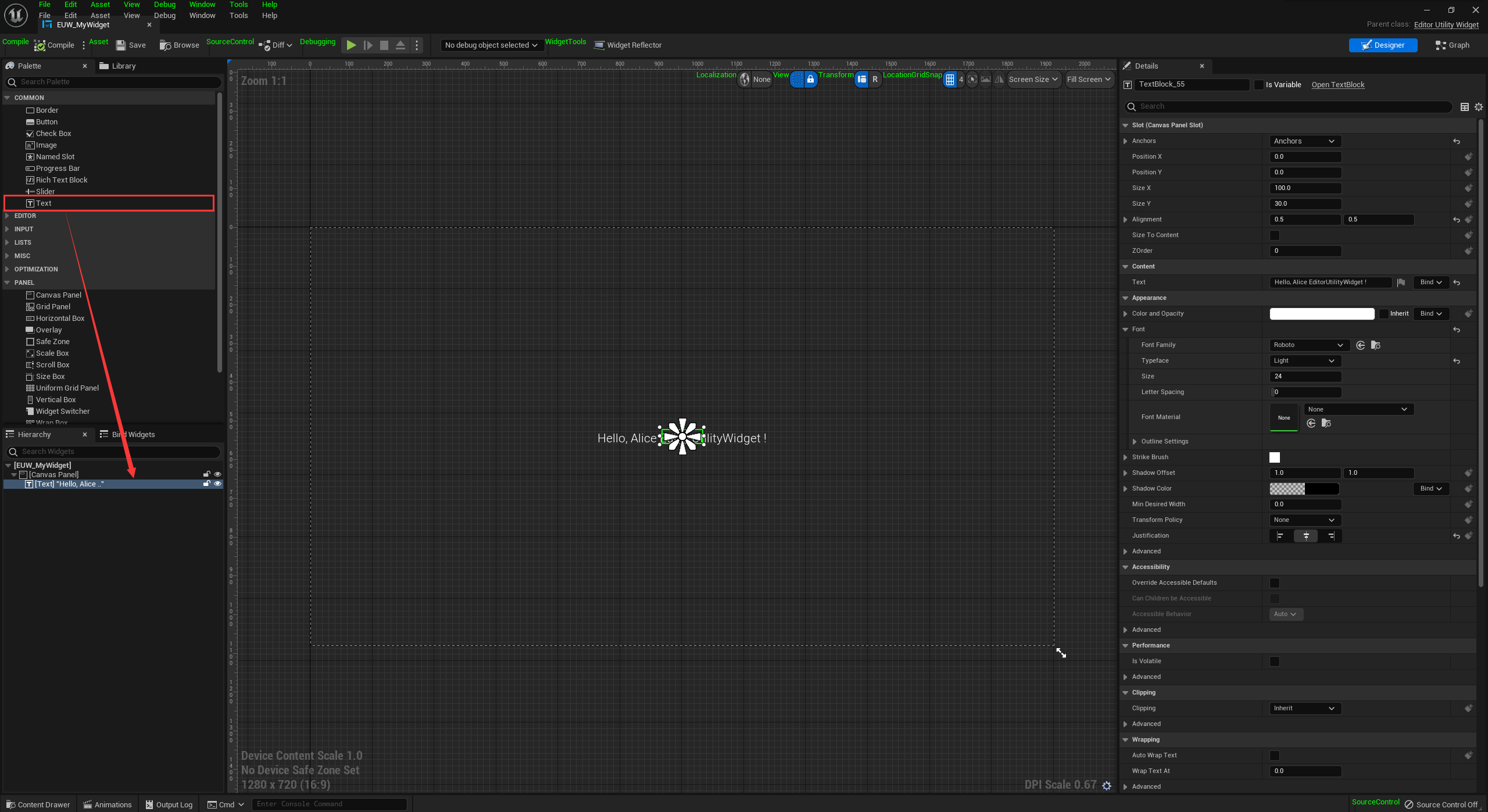Click the Color and Opacity white swatch
Viewport: 1488px width, 812px height.
1322,314
